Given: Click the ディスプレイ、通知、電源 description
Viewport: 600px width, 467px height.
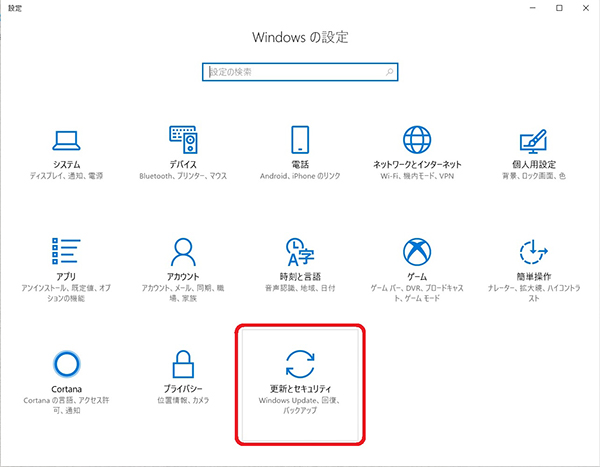Looking at the screenshot, I should (x=67, y=176).
